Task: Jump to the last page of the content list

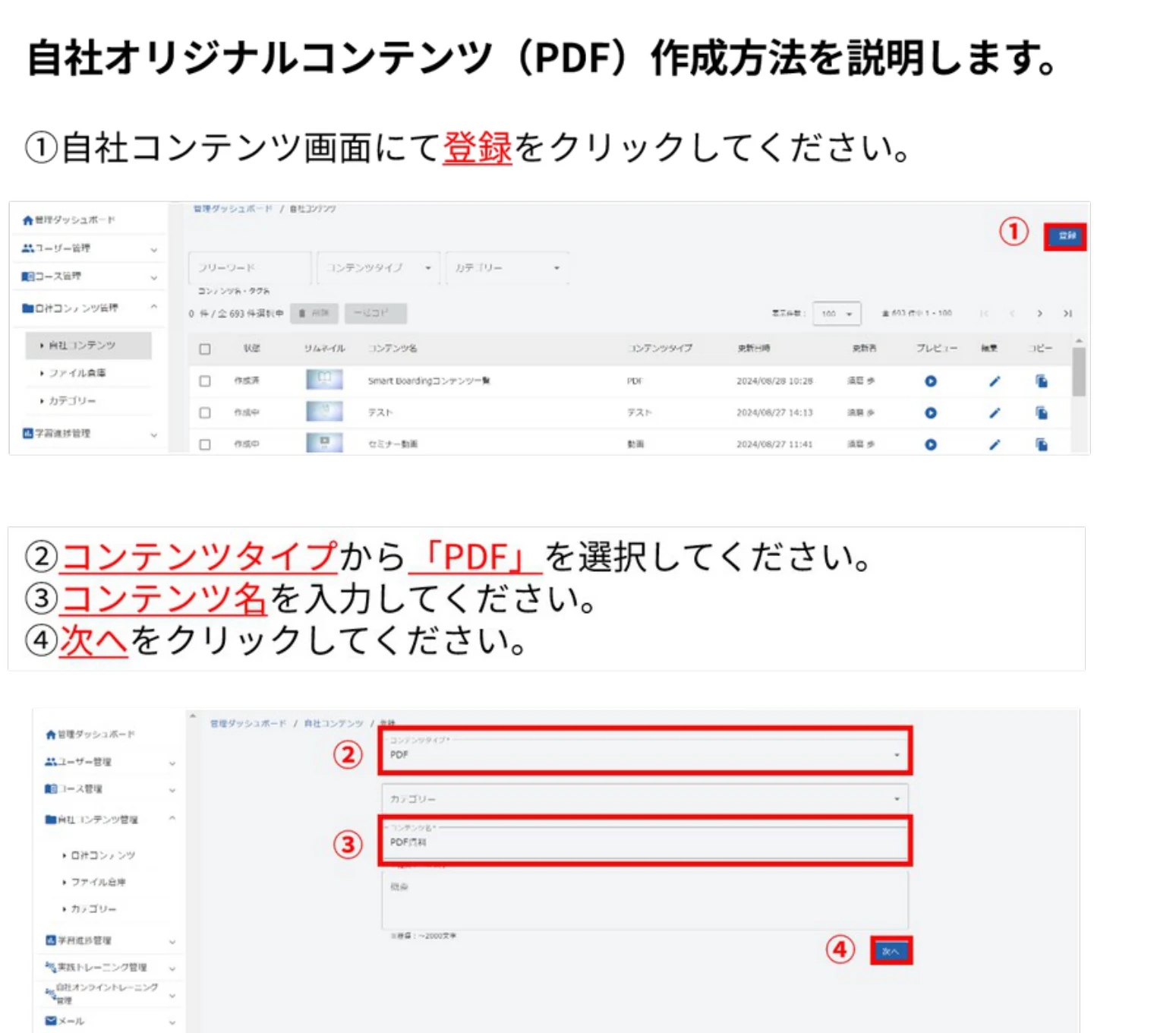Action: (x=1067, y=314)
